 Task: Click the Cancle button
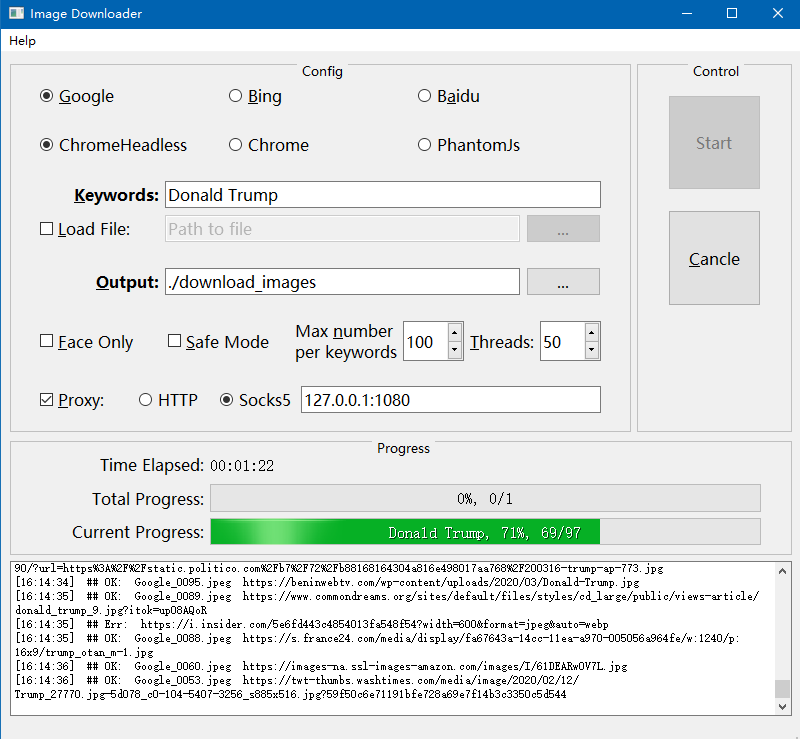click(714, 258)
